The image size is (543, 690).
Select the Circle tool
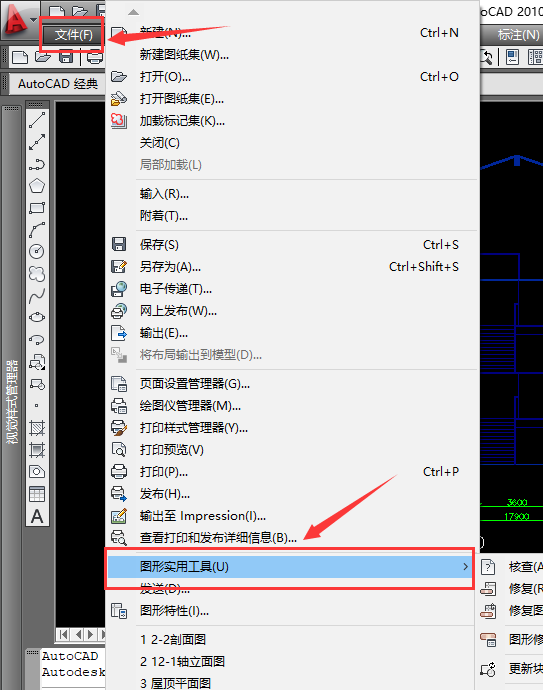37,252
